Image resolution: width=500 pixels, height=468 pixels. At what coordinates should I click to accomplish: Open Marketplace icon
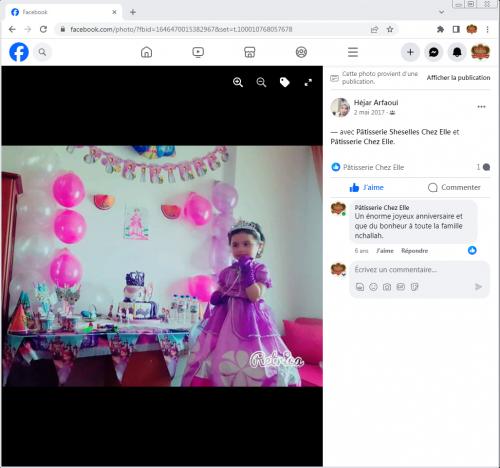click(x=250, y=52)
